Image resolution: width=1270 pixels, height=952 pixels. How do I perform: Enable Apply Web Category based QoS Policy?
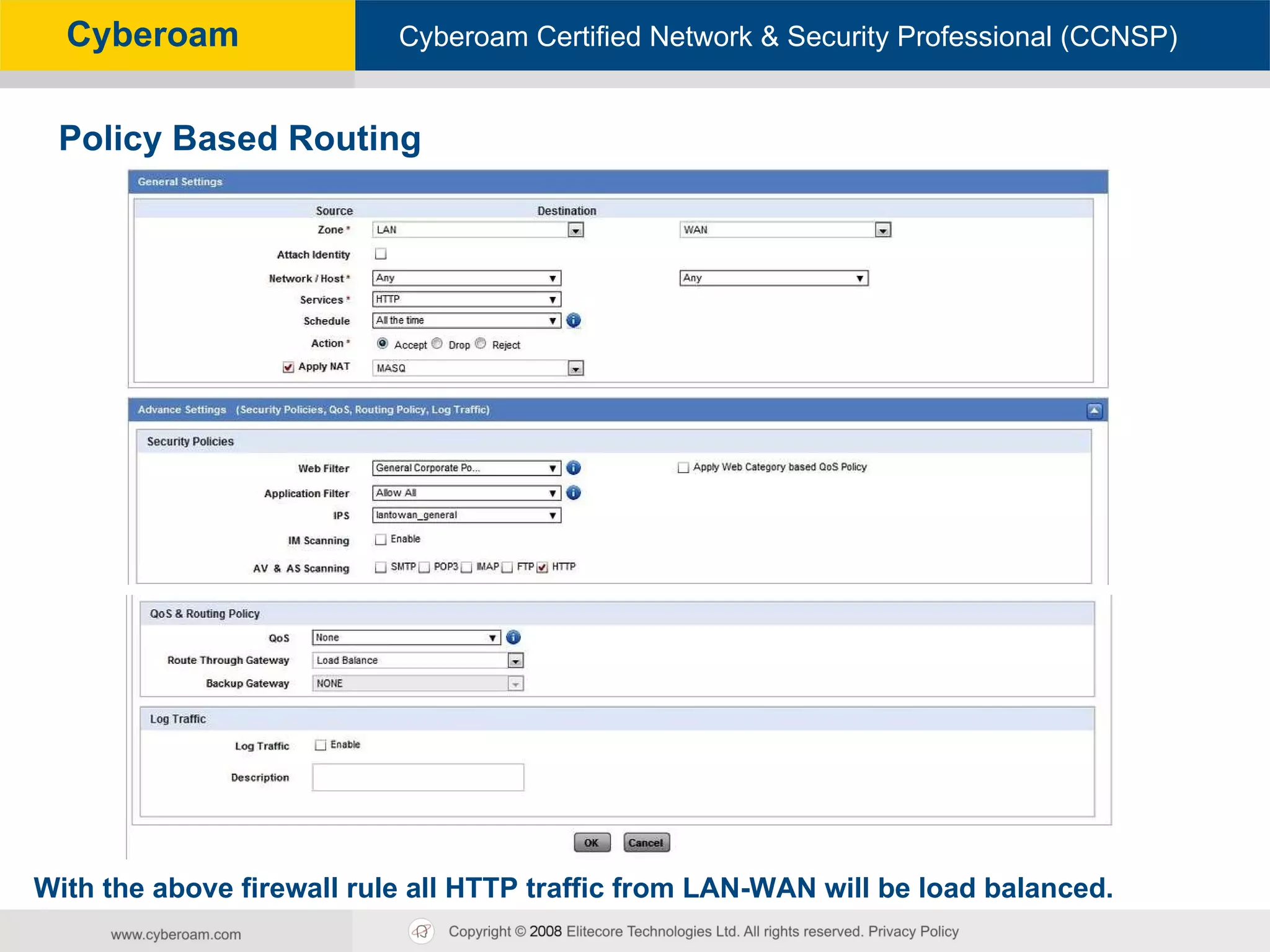[x=683, y=467]
